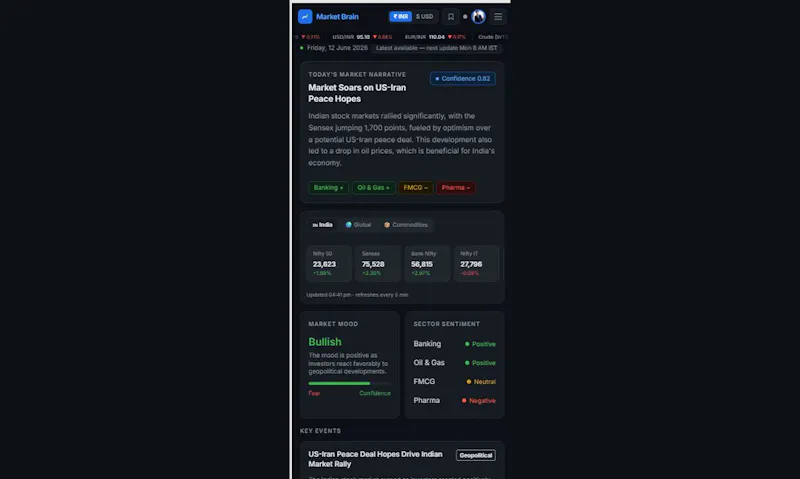Open 'US-Iran Peace Deal Hopes' key event
Image resolution: width=800 pixels, height=479 pixels.
click(x=375, y=459)
